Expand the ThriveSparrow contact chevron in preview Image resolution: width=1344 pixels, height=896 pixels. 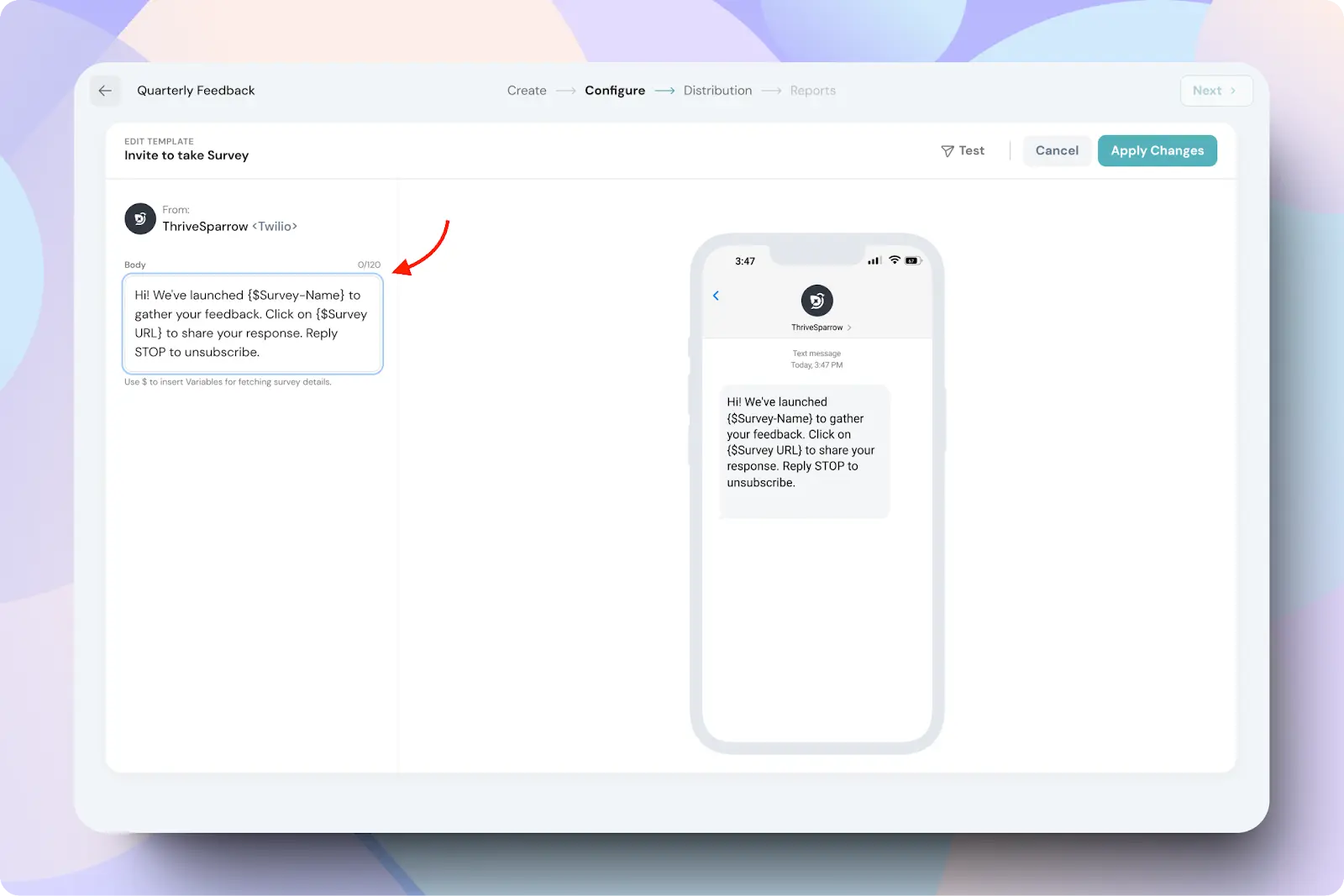(849, 327)
